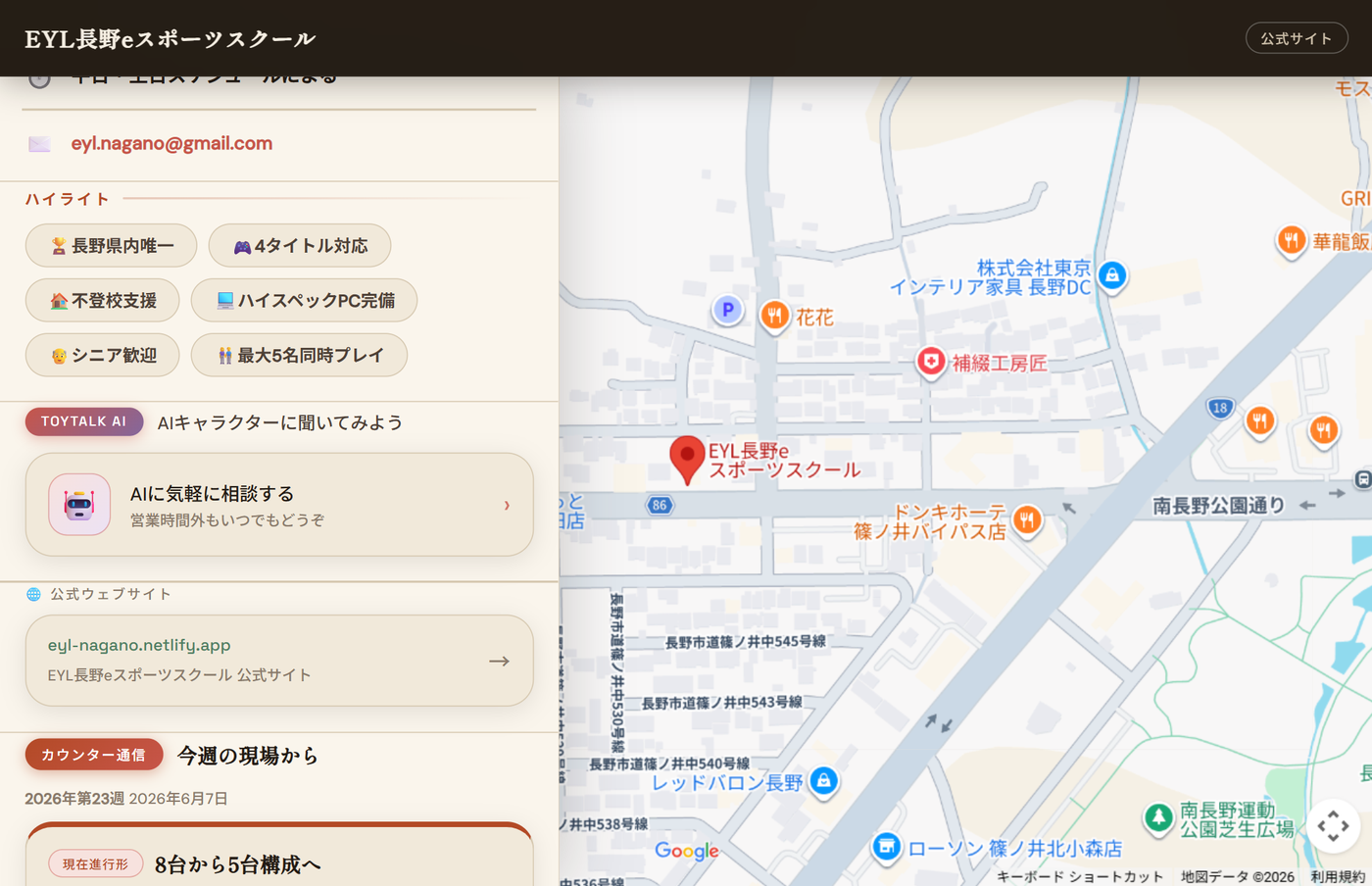
Task: Open the map camera controls button
Action: click(1333, 826)
